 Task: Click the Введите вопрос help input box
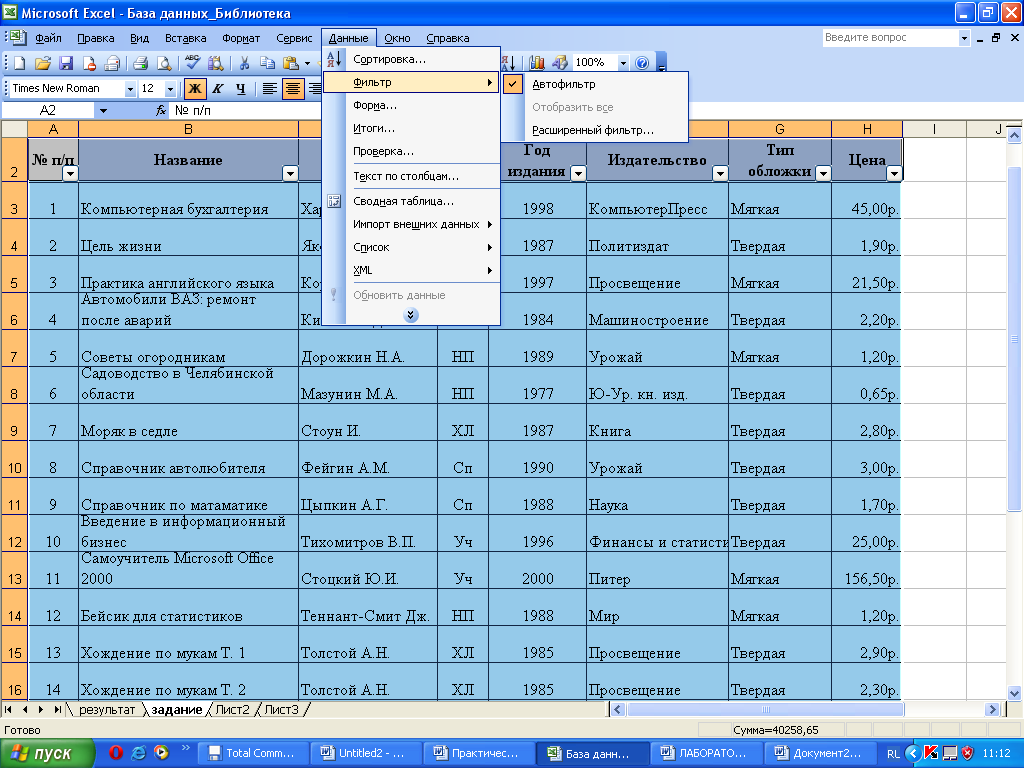click(x=889, y=38)
